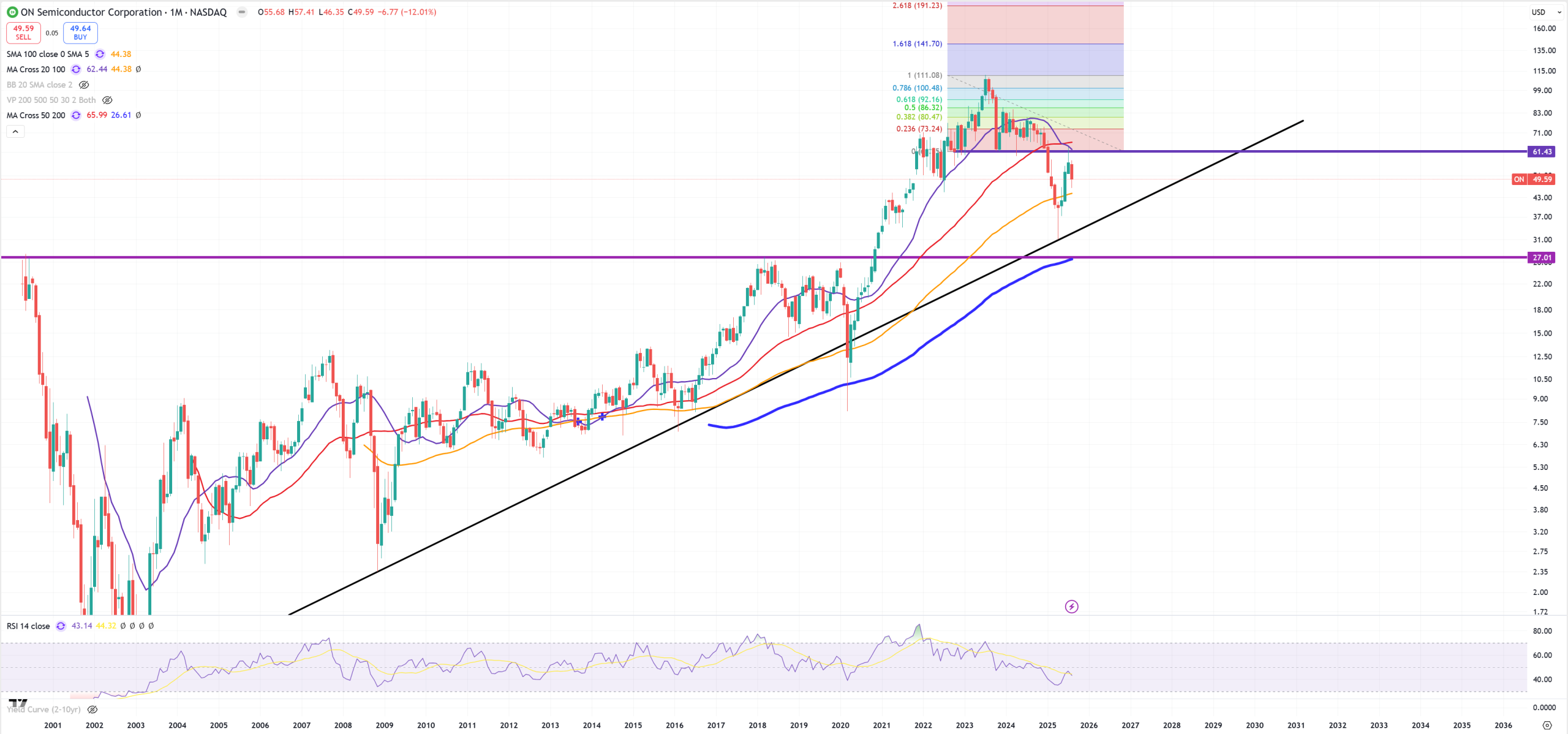Viewport: 1568px width, 734px height.
Task: Click the 2020 label on time axis
Action: point(840,725)
